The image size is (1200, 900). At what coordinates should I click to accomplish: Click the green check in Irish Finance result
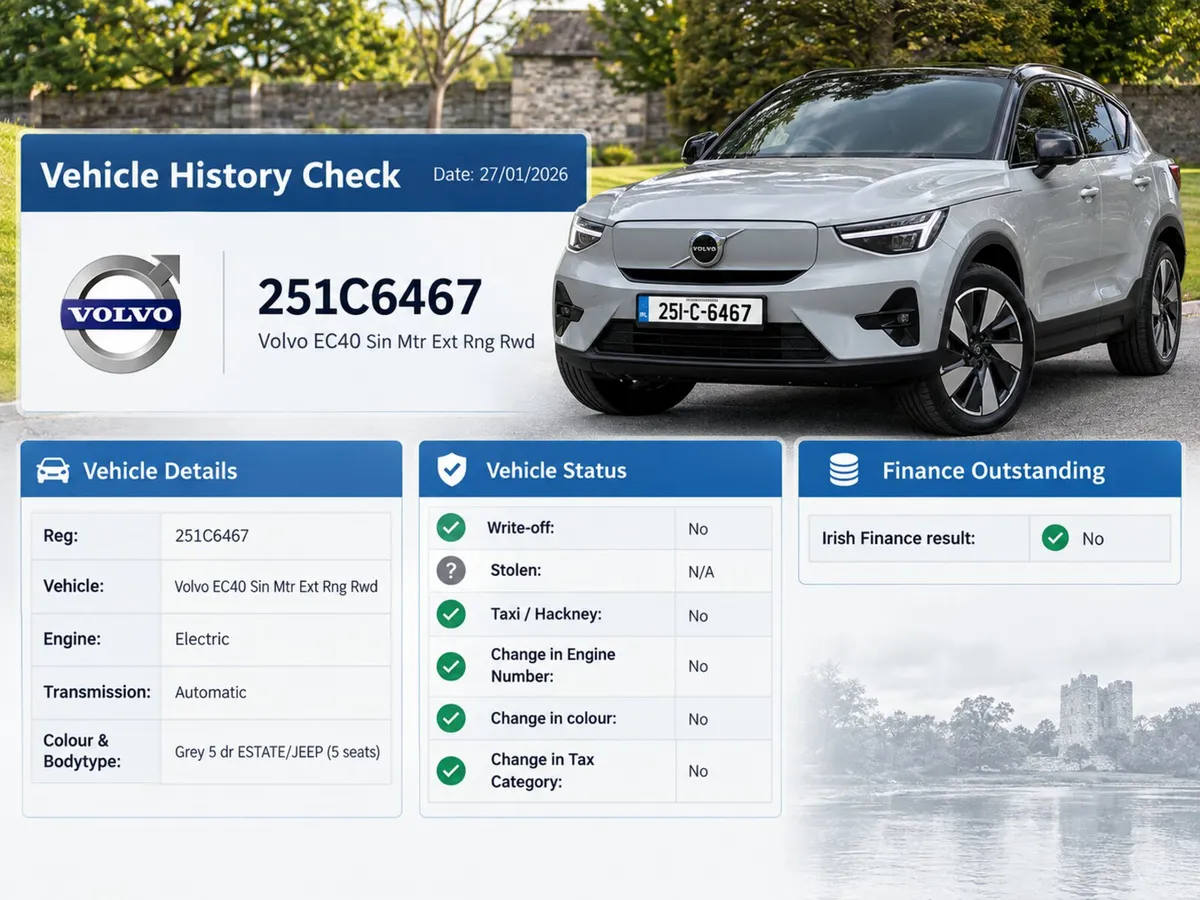pos(1055,538)
